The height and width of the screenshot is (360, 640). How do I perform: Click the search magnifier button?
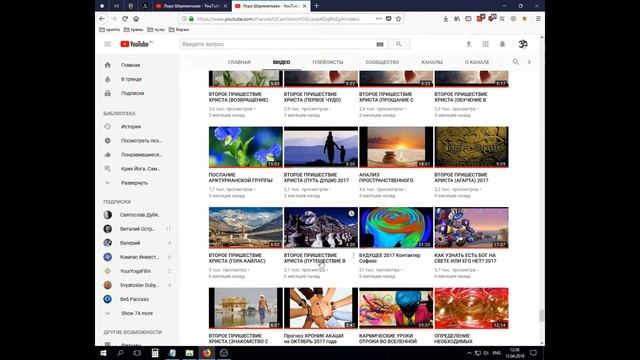[398, 44]
